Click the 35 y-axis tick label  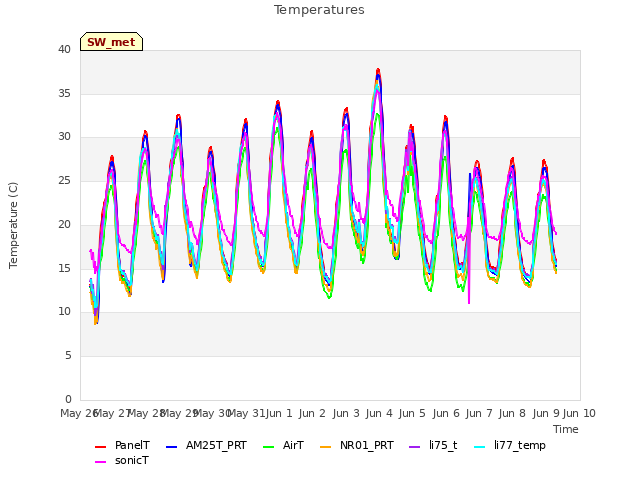[64, 93]
